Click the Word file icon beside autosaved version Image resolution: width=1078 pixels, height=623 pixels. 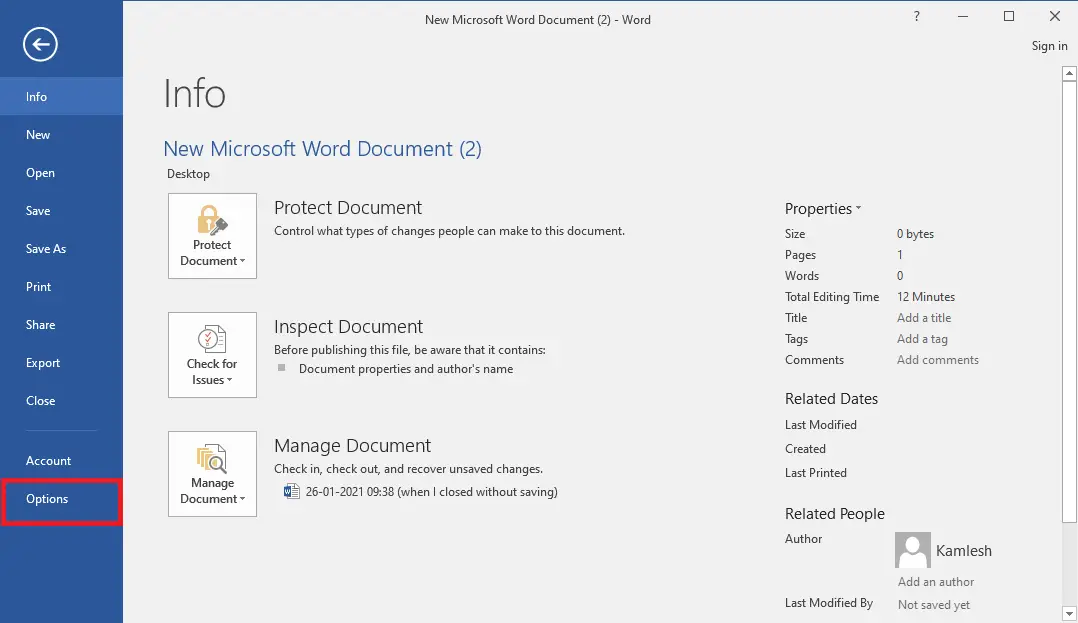click(292, 491)
